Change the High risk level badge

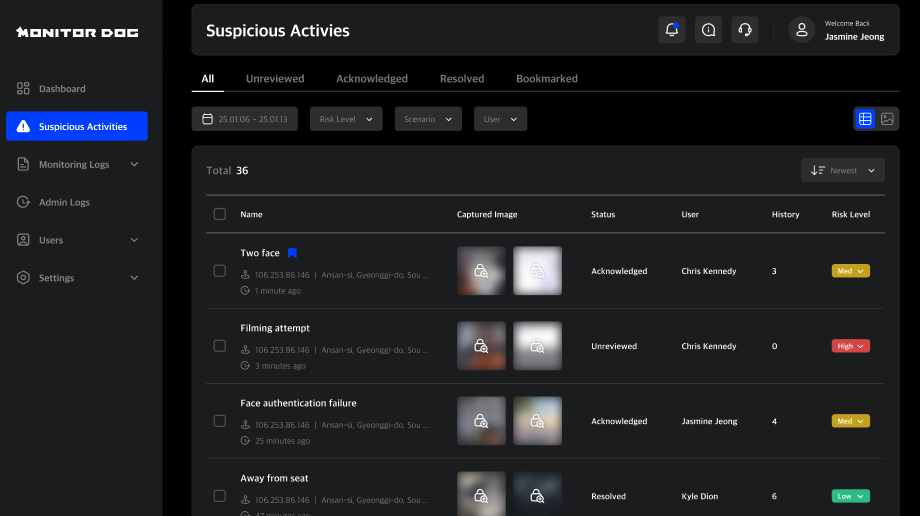click(x=850, y=346)
